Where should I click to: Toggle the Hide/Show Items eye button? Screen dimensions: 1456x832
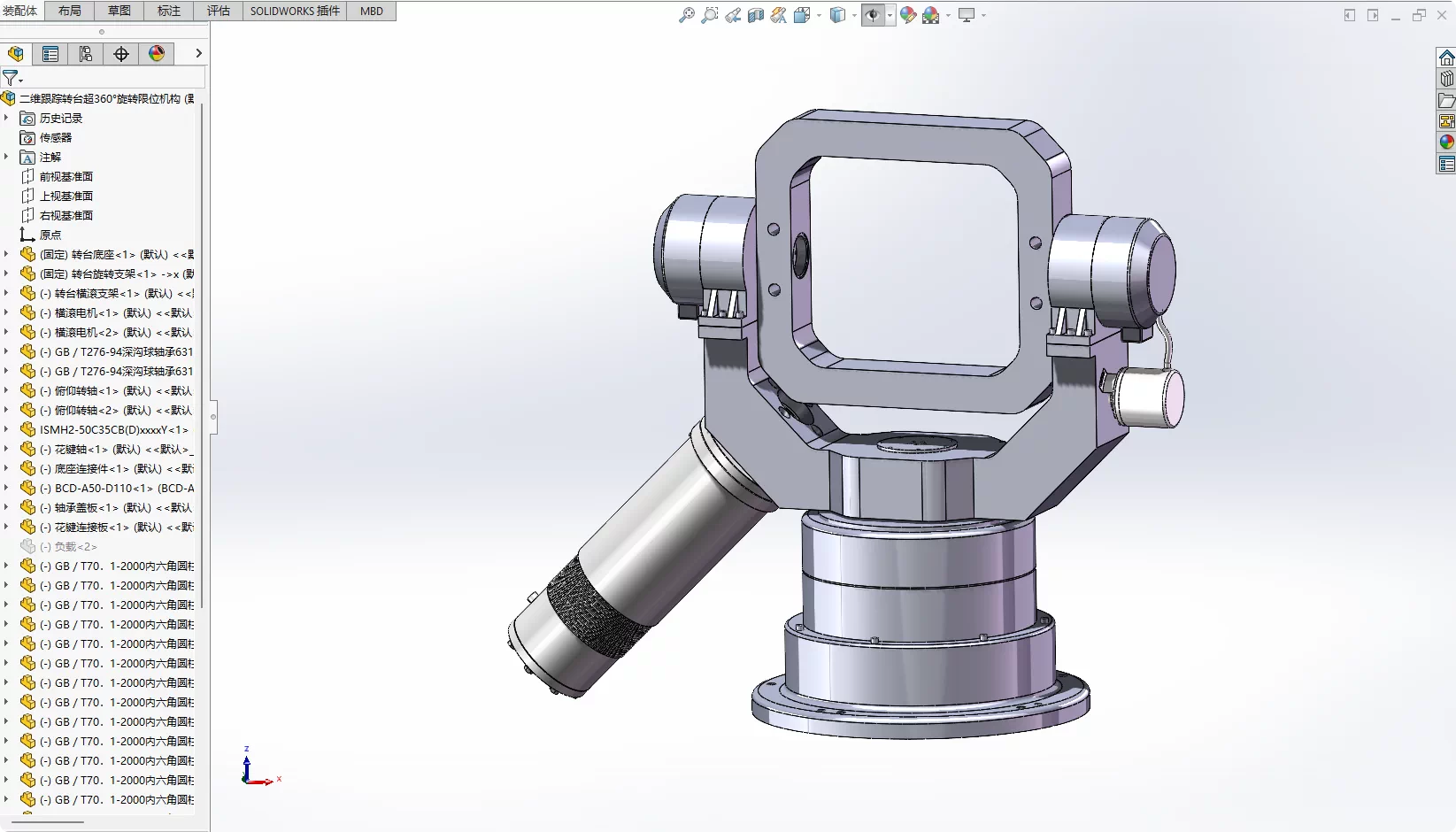coord(873,15)
